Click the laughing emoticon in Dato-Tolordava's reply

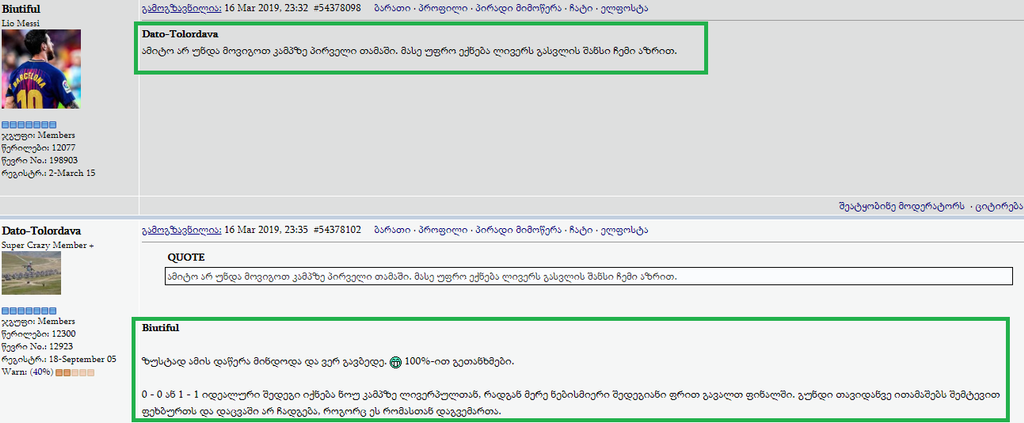(x=395, y=362)
